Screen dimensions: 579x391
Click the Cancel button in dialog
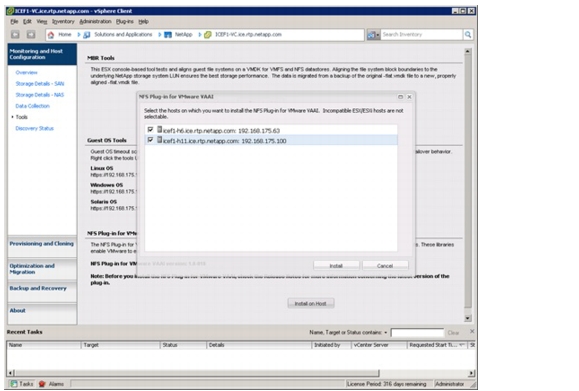tap(385, 266)
